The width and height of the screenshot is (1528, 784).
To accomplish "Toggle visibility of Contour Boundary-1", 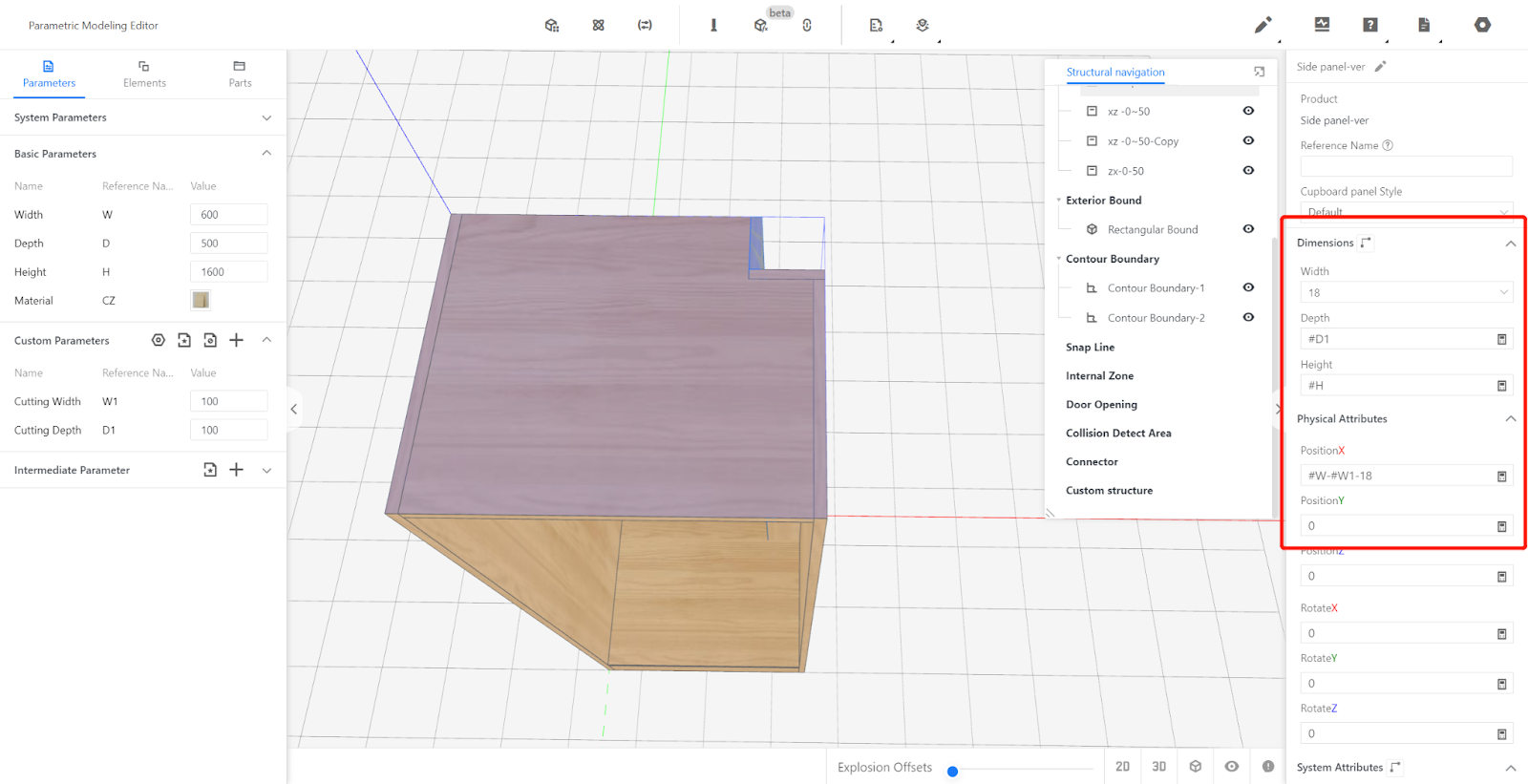I will 1248,287.
